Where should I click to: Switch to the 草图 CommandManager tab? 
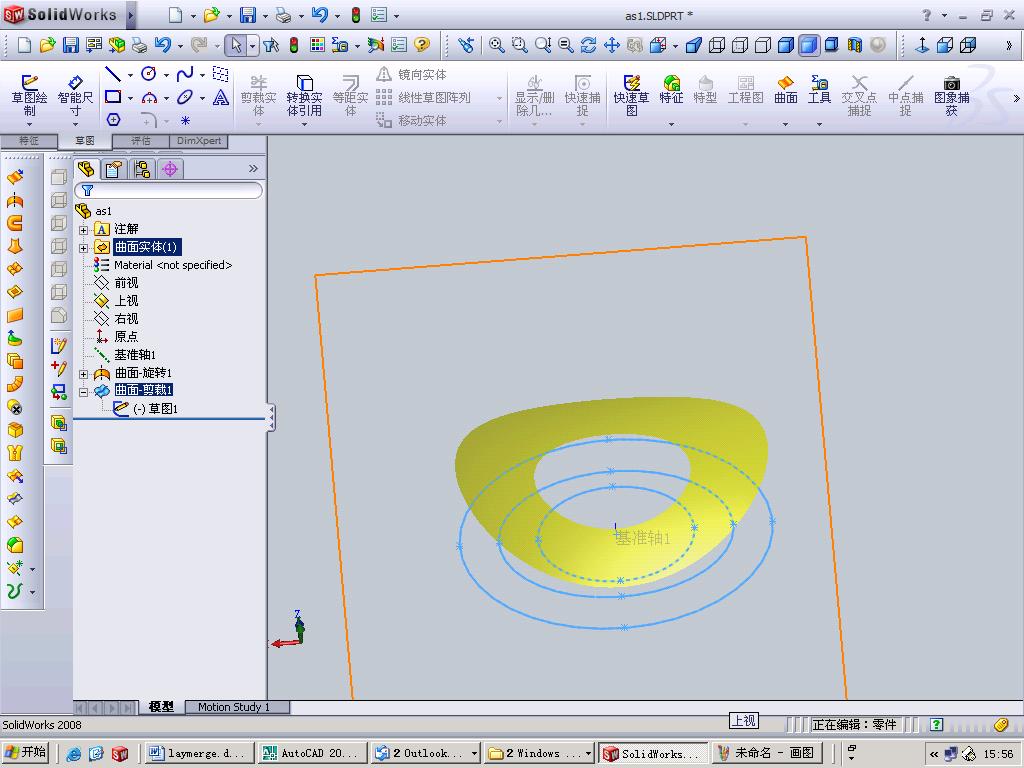85,140
